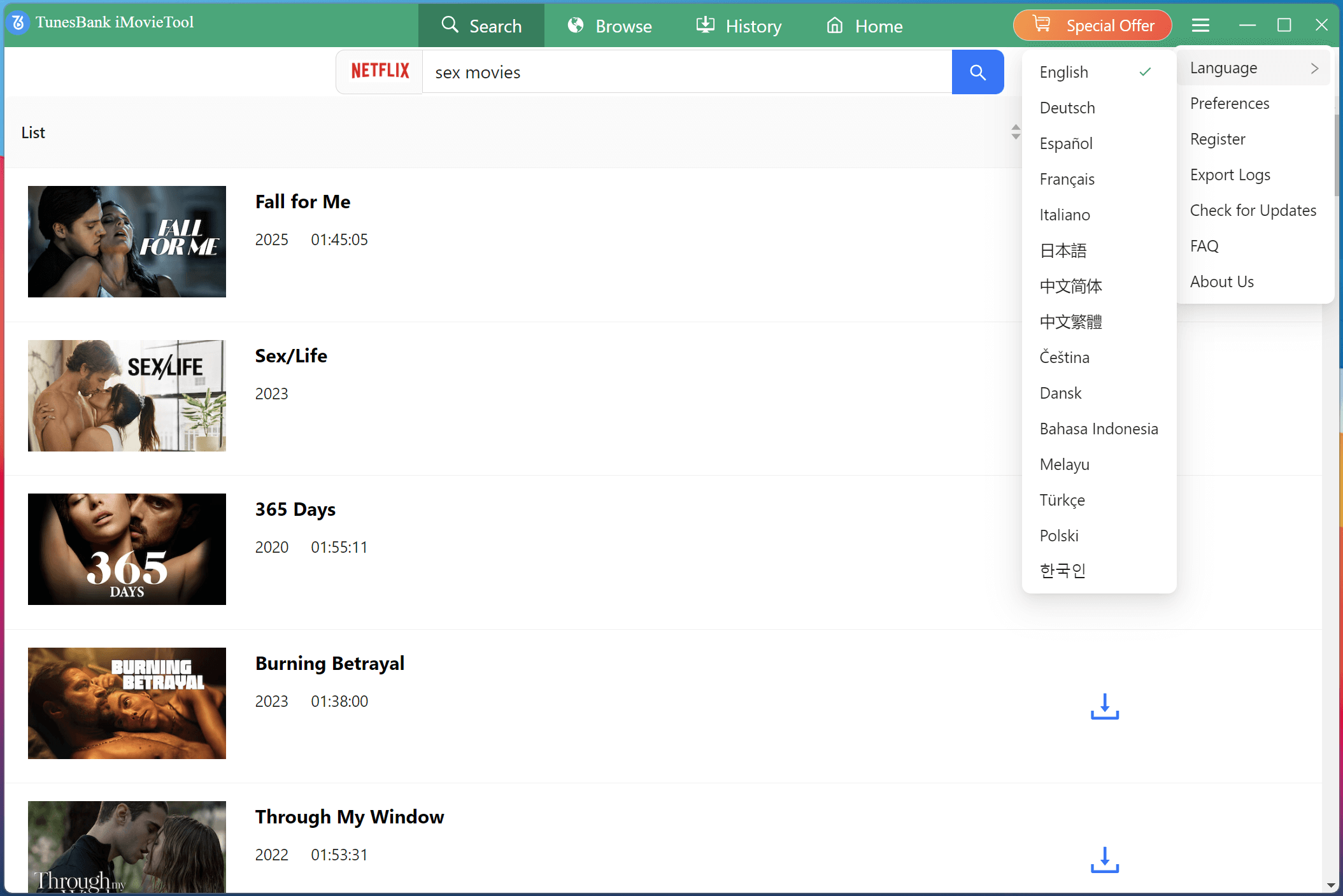This screenshot has height=896, width=1343.
Task: Open Preferences from the menu
Action: pos(1229,103)
